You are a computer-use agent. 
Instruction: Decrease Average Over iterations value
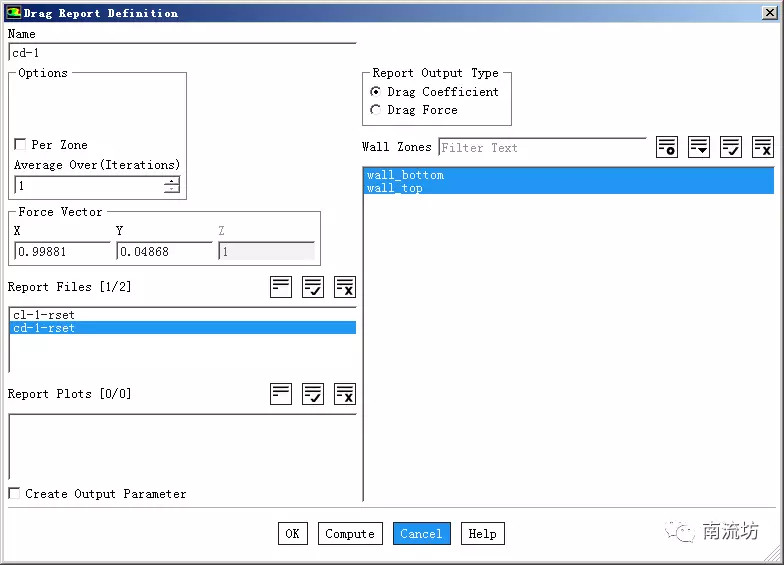coord(172,189)
